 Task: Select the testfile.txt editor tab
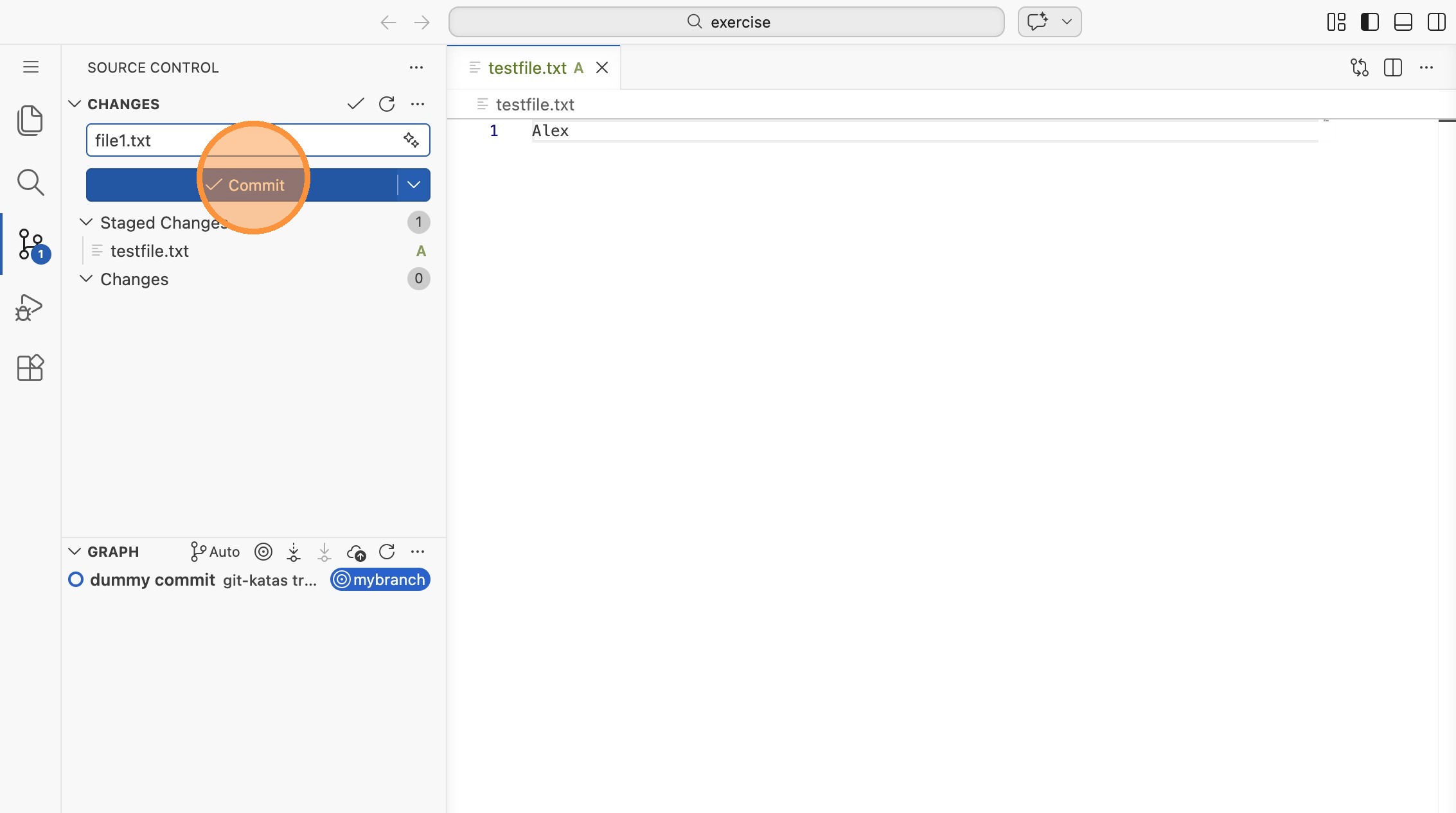click(x=527, y=68)
